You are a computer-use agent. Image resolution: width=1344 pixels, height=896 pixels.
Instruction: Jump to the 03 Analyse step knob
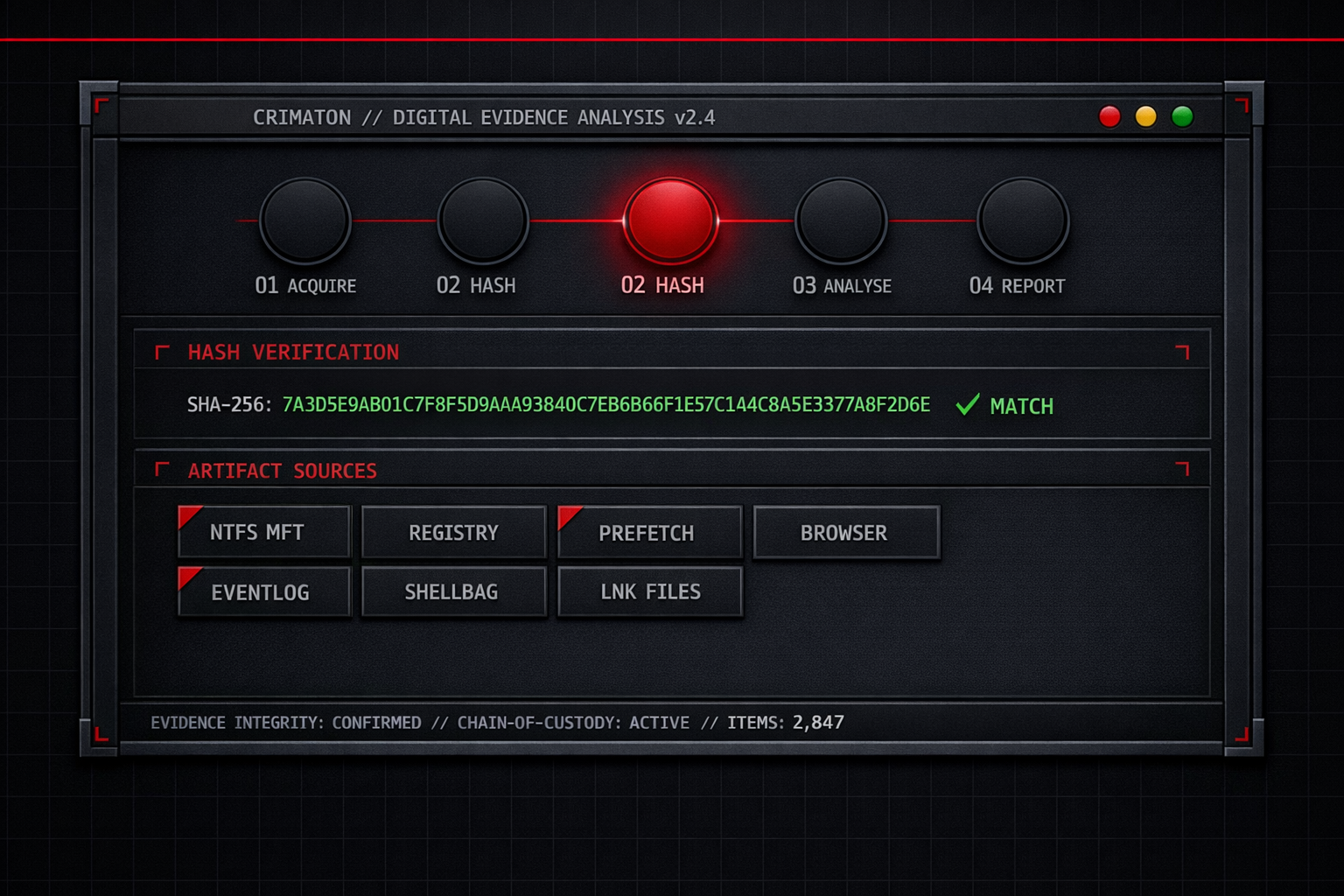pos(841,221)
